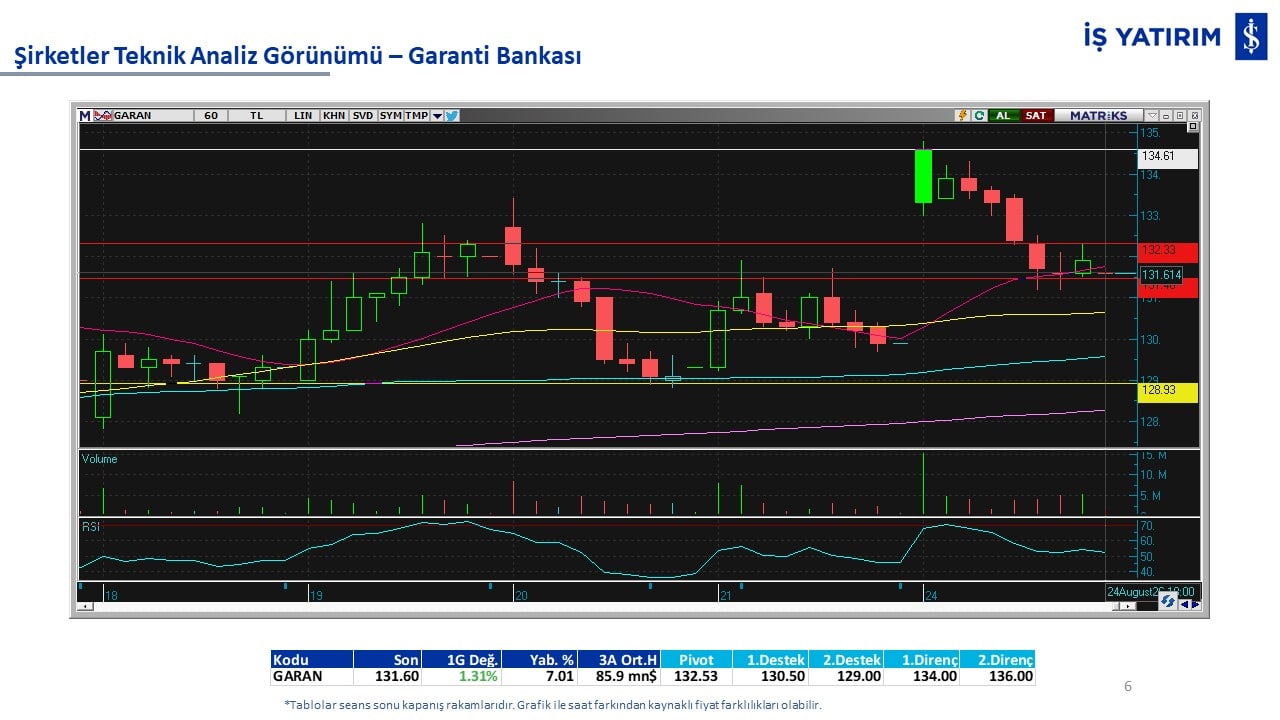
Task: Click the Matriks M logo icon
Action: click(85, 115)
